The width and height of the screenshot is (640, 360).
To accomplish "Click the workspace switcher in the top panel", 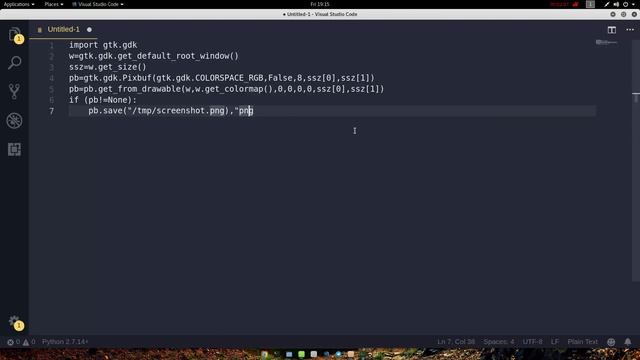I will 590,4.
